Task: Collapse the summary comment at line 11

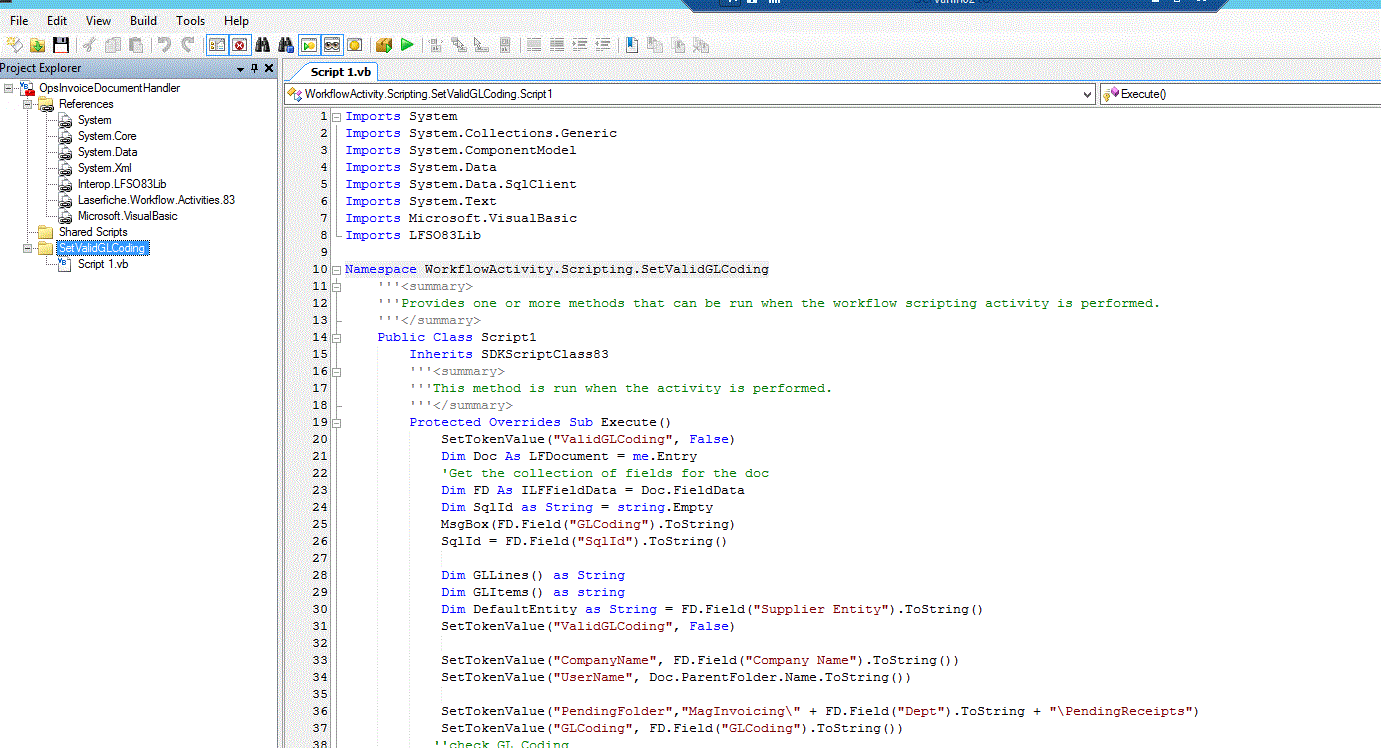Action: [x=336, y=287]
